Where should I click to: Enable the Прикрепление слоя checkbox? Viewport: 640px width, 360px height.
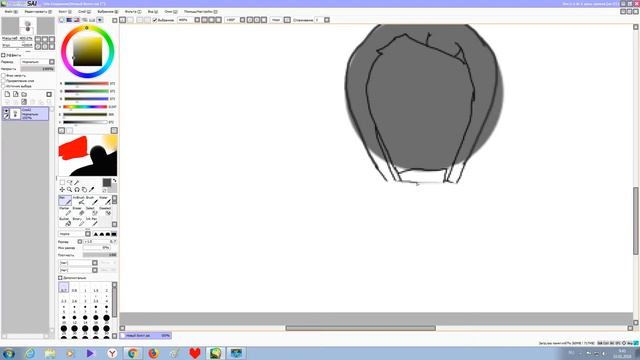pyautogui.click(x=4, y=81)
